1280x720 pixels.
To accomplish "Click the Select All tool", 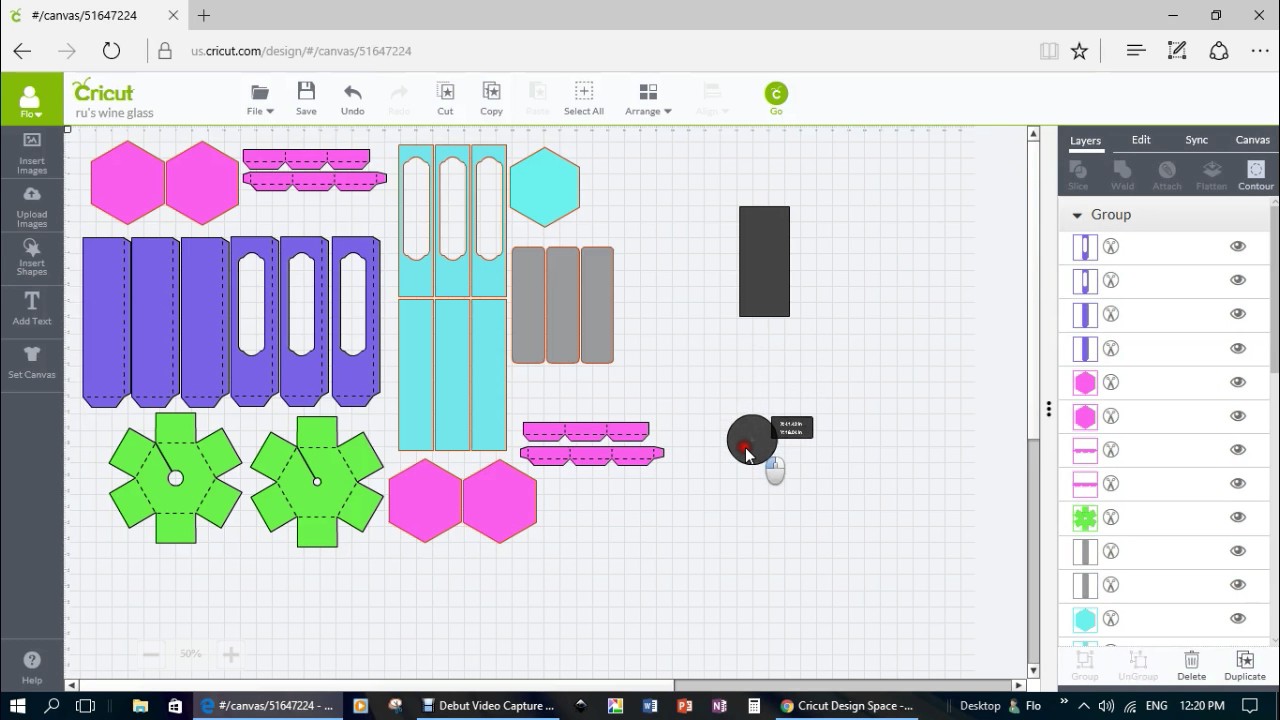I will tap(584, 99).
